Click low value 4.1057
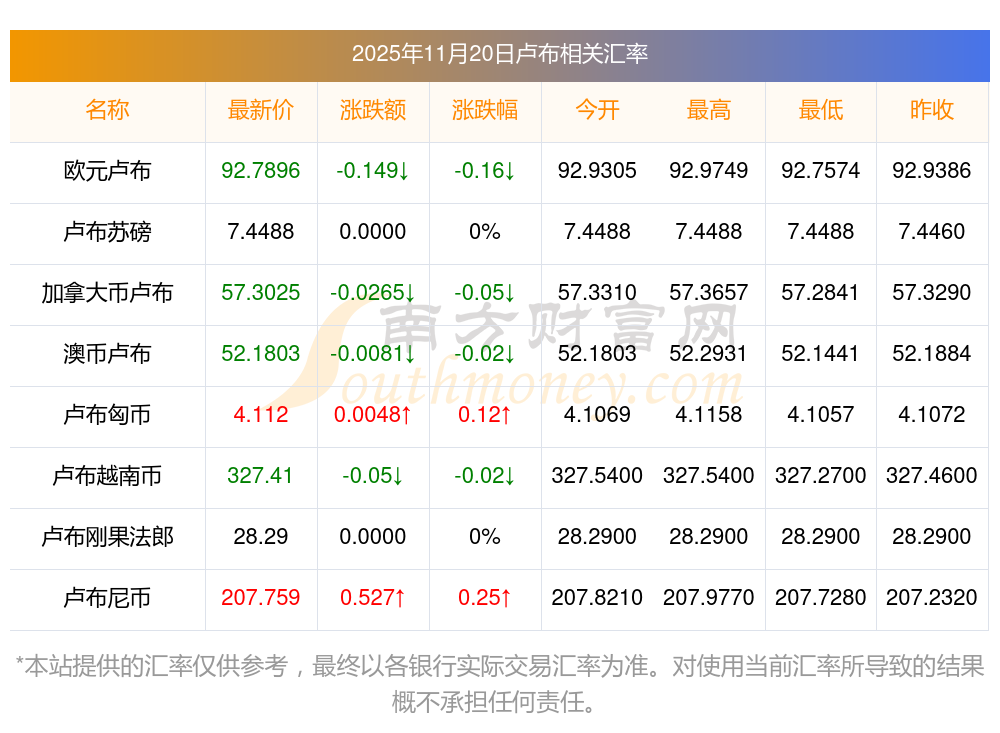Screen dimensions: 1000x733 pyautogui.click(x=821, y=414)
